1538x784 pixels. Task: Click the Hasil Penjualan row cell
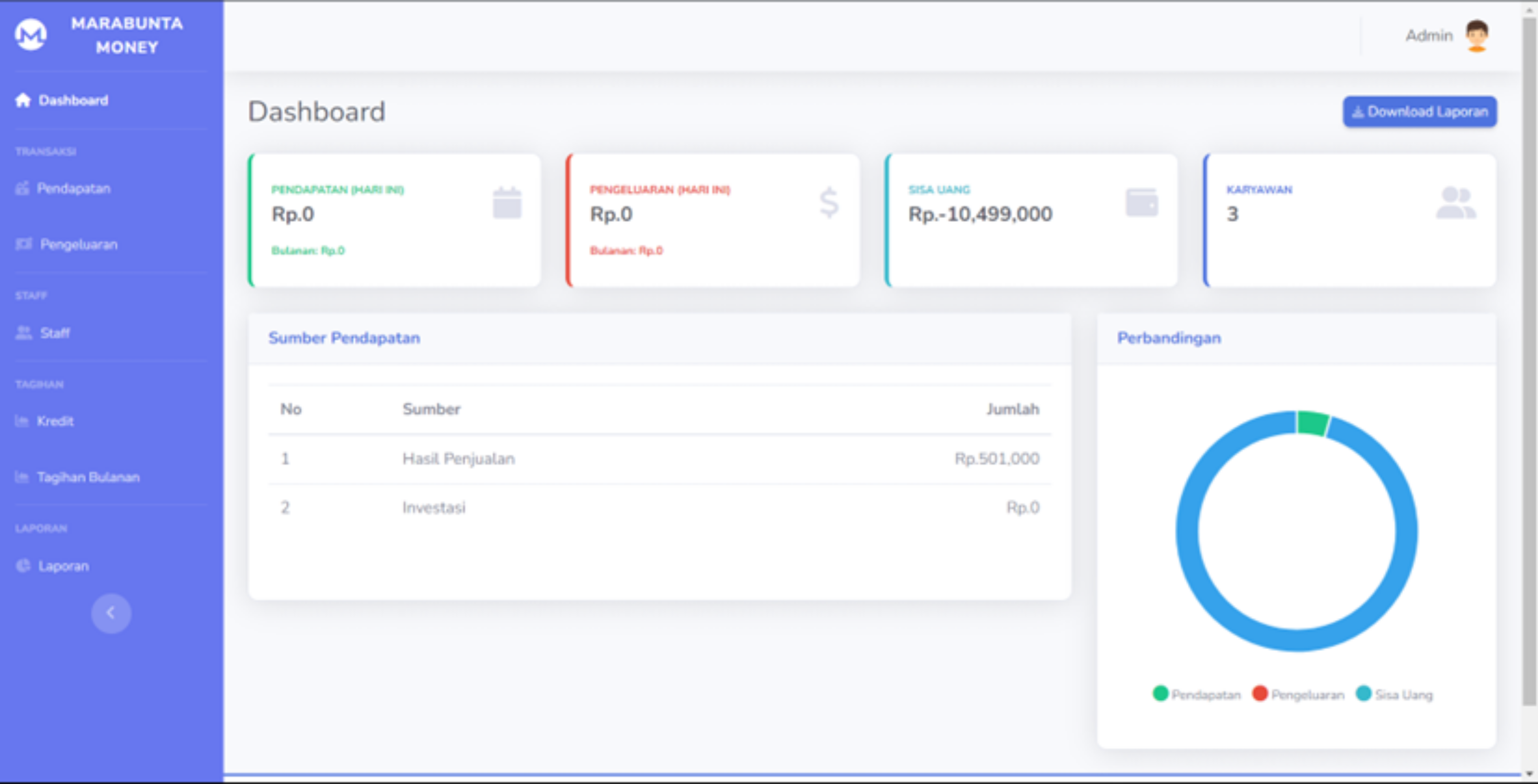click(x=458, y=459)
